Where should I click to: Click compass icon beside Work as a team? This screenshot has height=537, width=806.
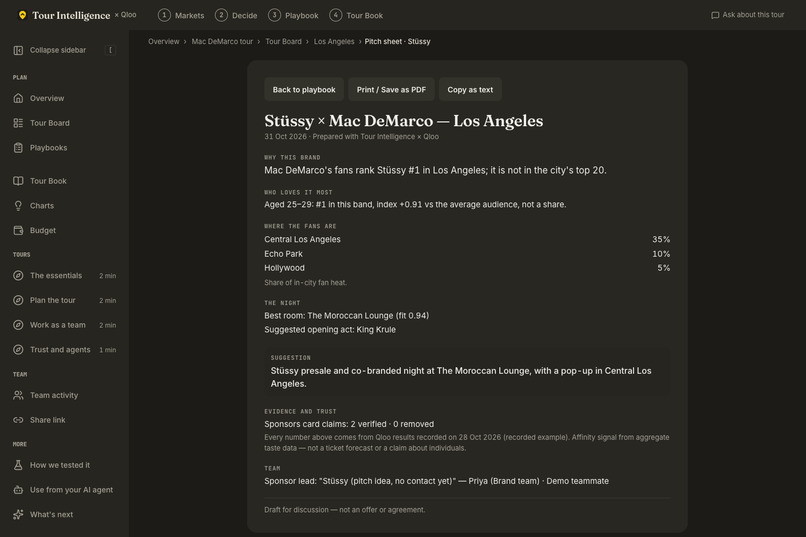pos(18,325)
